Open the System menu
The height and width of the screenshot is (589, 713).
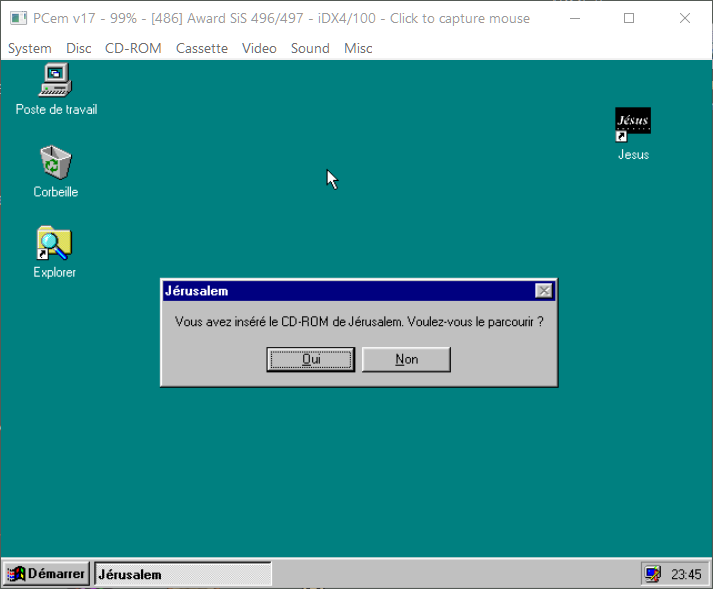pos(30,48)
